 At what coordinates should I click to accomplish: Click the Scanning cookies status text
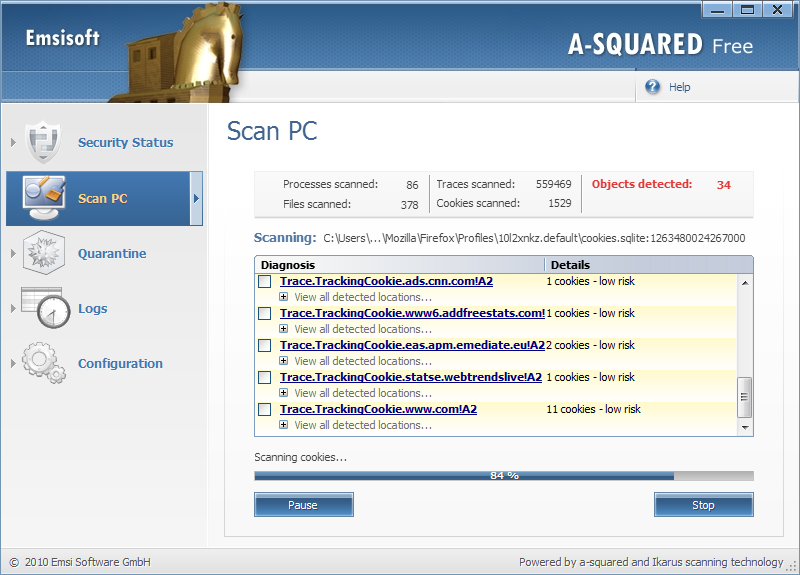pyautogui.click(x=301, y=457)
